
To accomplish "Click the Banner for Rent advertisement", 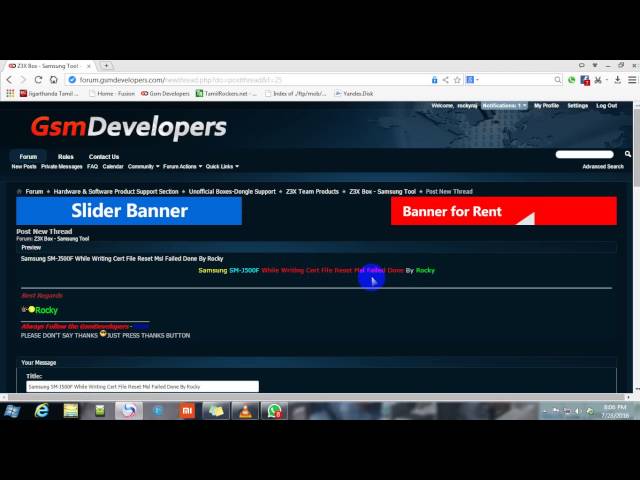I will pos(504,211).
